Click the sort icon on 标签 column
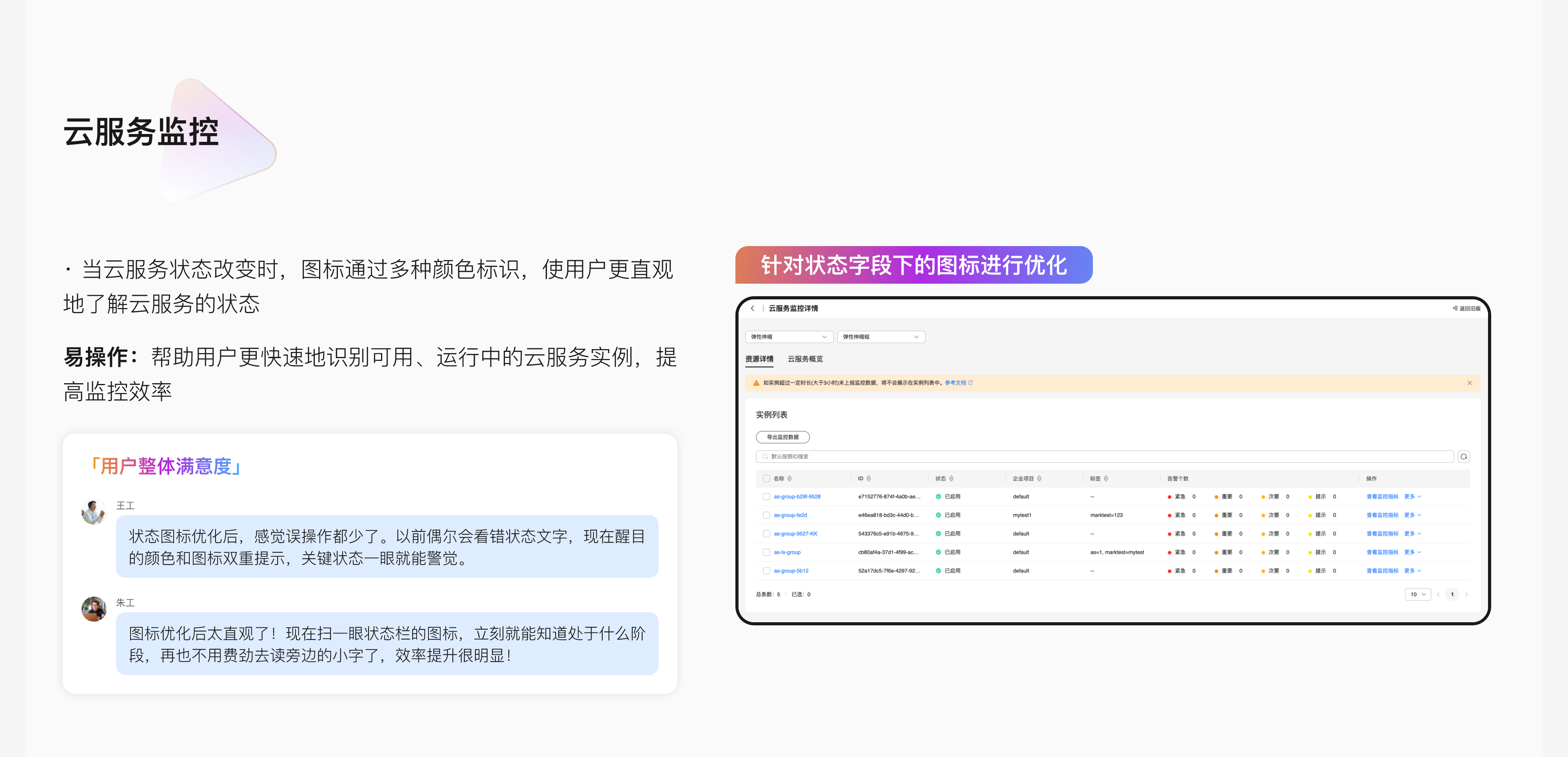 1105,478
